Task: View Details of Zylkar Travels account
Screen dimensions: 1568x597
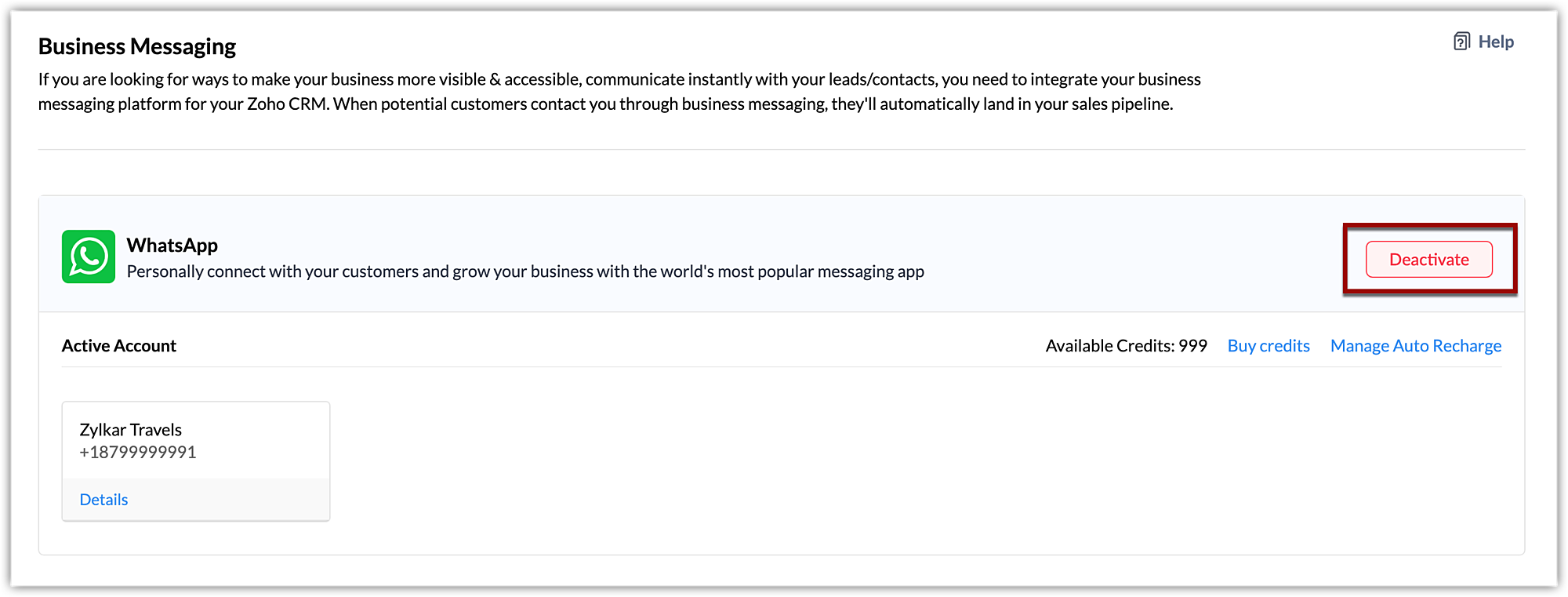Action: tap(103, 500)
